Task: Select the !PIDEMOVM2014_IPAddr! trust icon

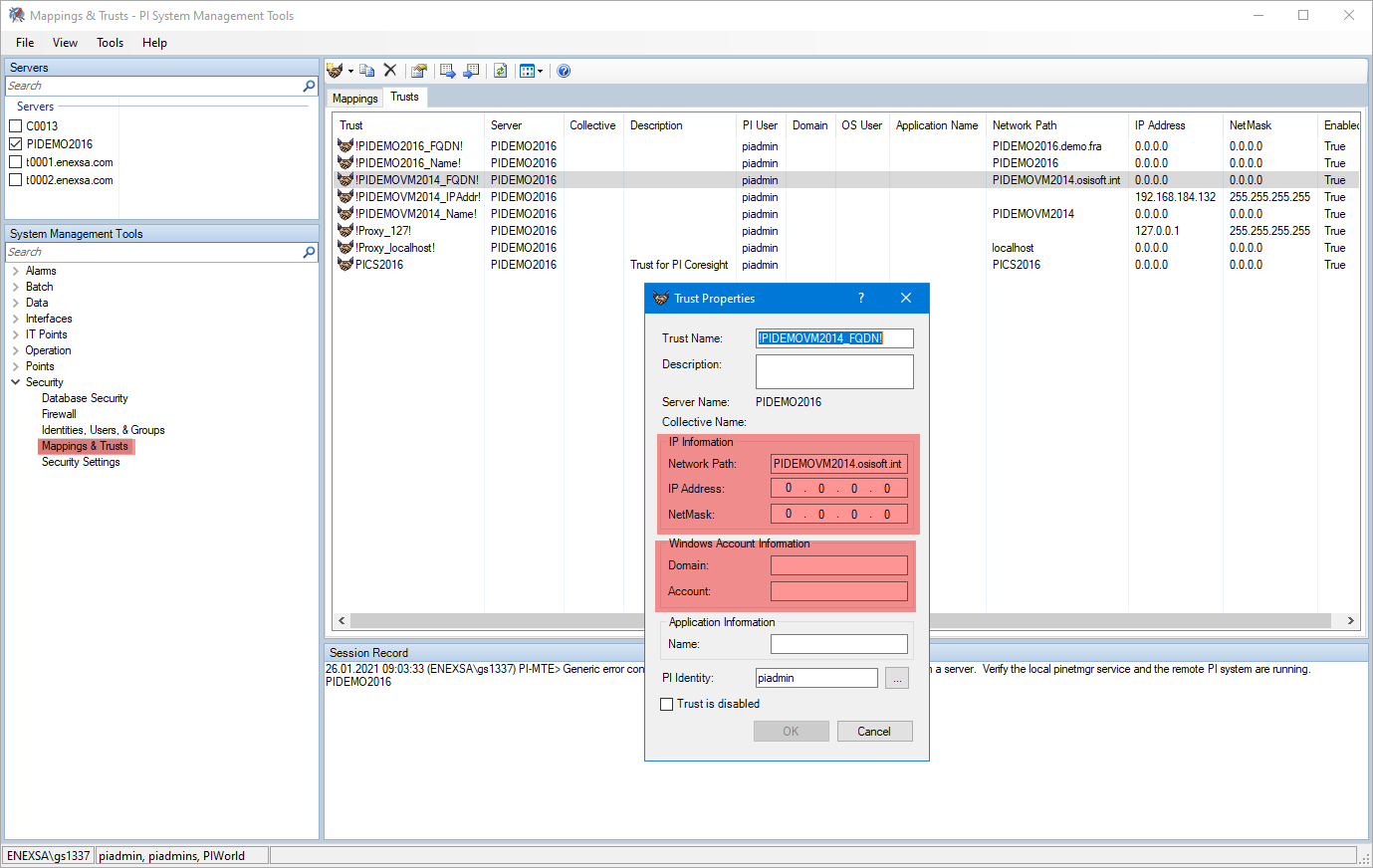Action: [345, 197]
